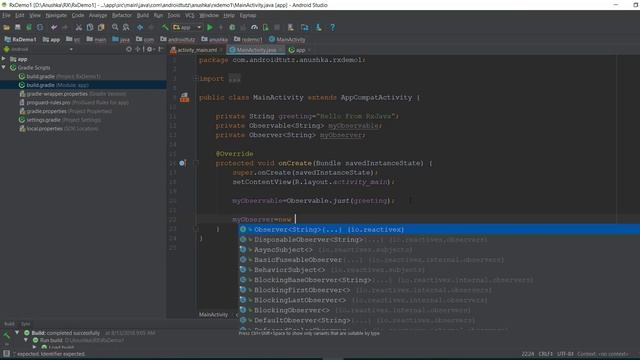Switch to the MainActivity.java editor tab
Viewport: 640px width, 360px height.
coord(256,50)
